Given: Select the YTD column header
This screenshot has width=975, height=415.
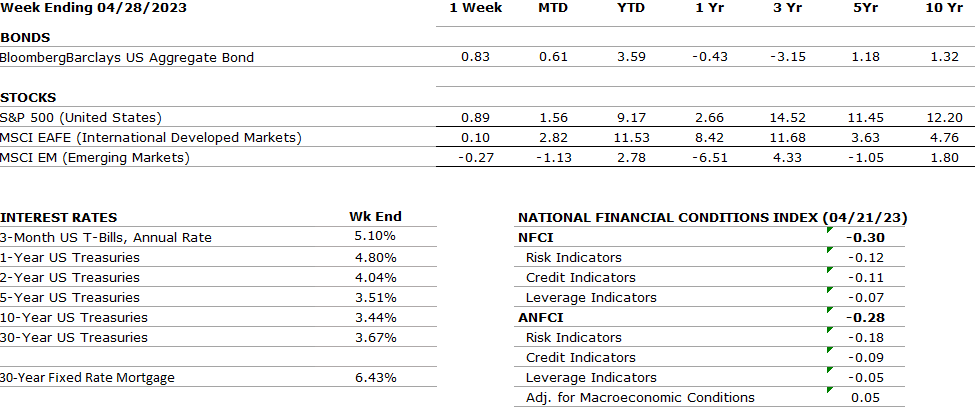Looking at the screenshot, I should pos(632,8).
